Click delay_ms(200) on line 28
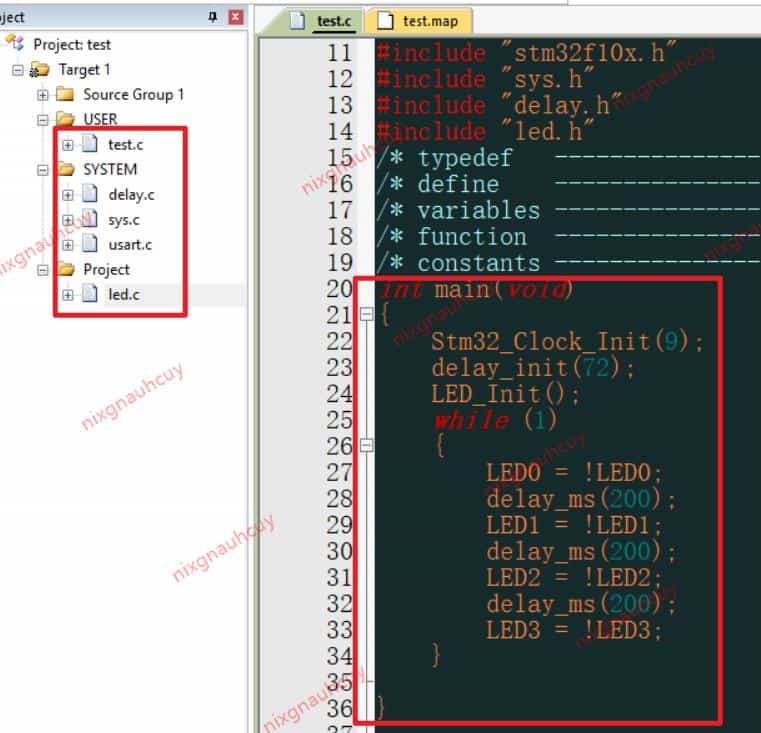The image size is (761, 733). 581,499
